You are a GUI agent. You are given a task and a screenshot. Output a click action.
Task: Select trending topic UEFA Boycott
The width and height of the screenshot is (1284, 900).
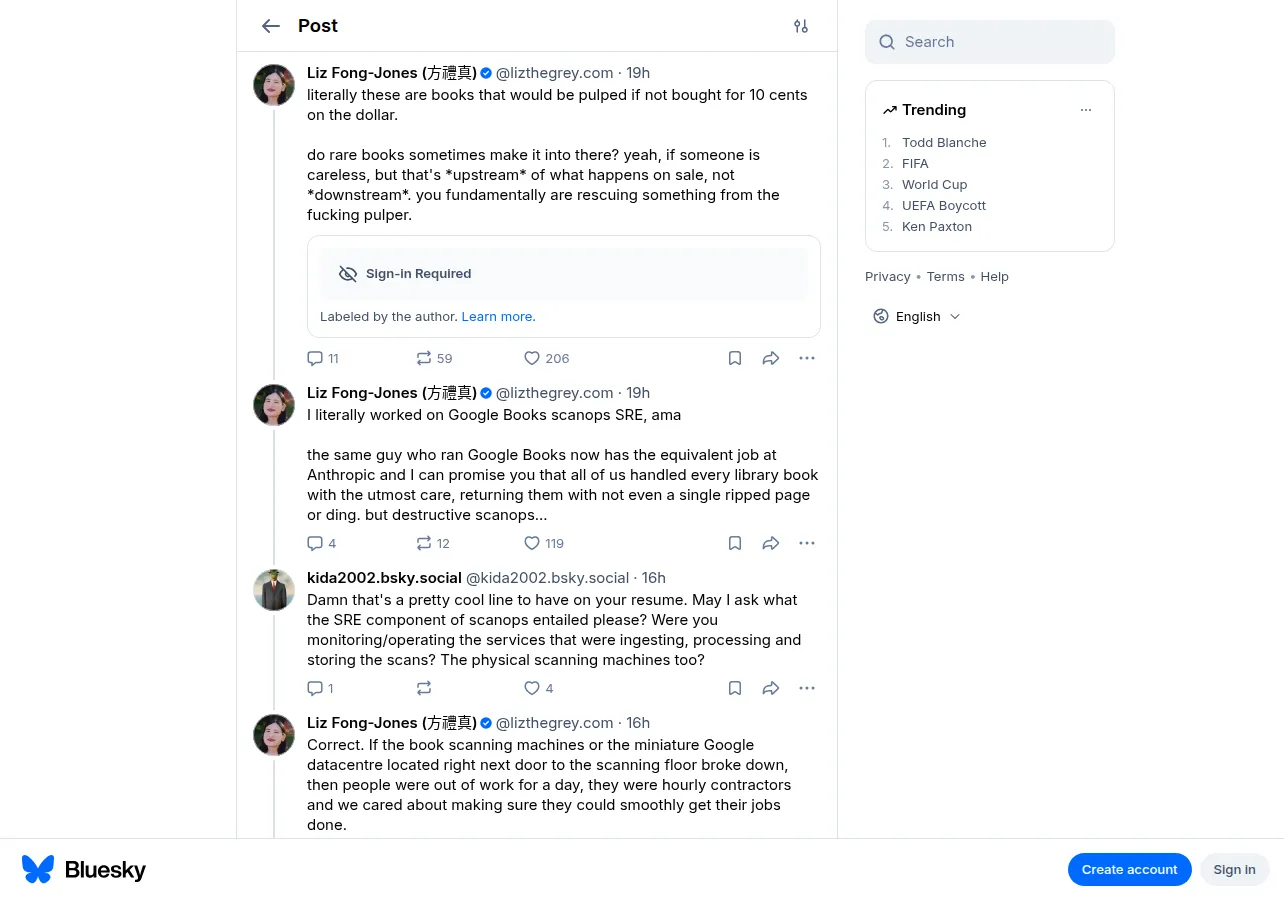click(x=944, y=205)
